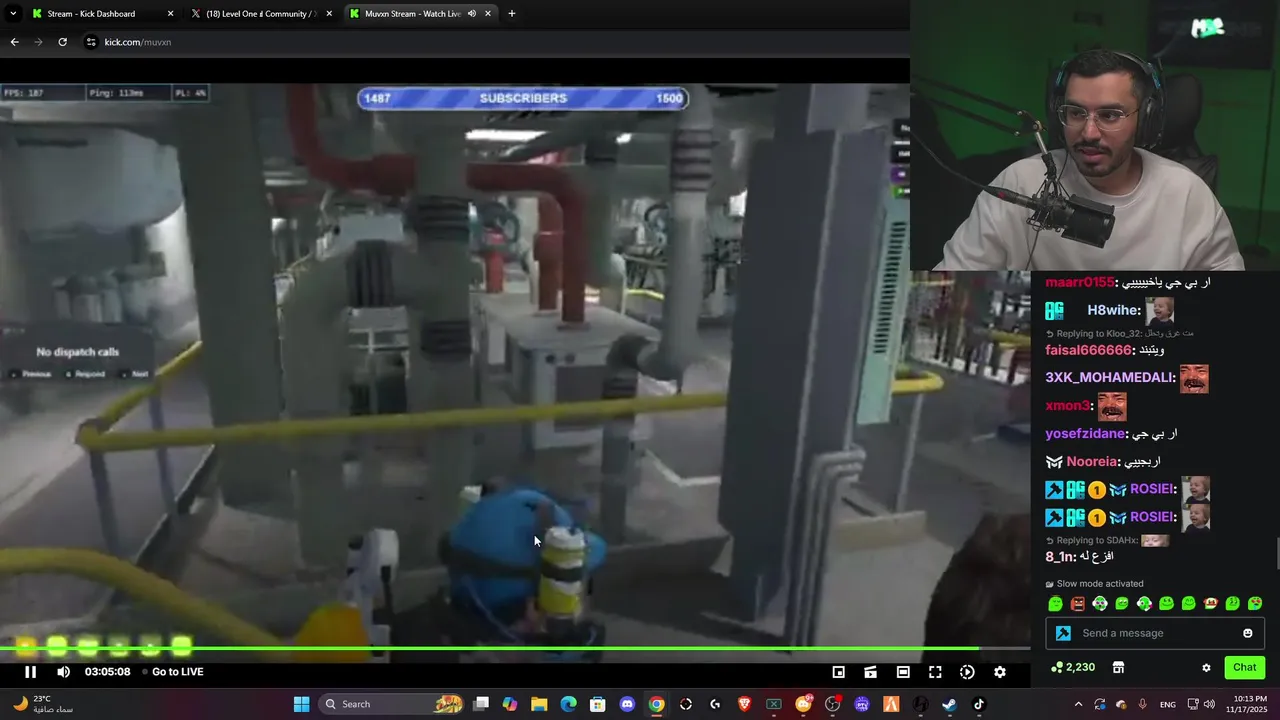
Task: Switch ENG input language
Action: click(1167, 704)
